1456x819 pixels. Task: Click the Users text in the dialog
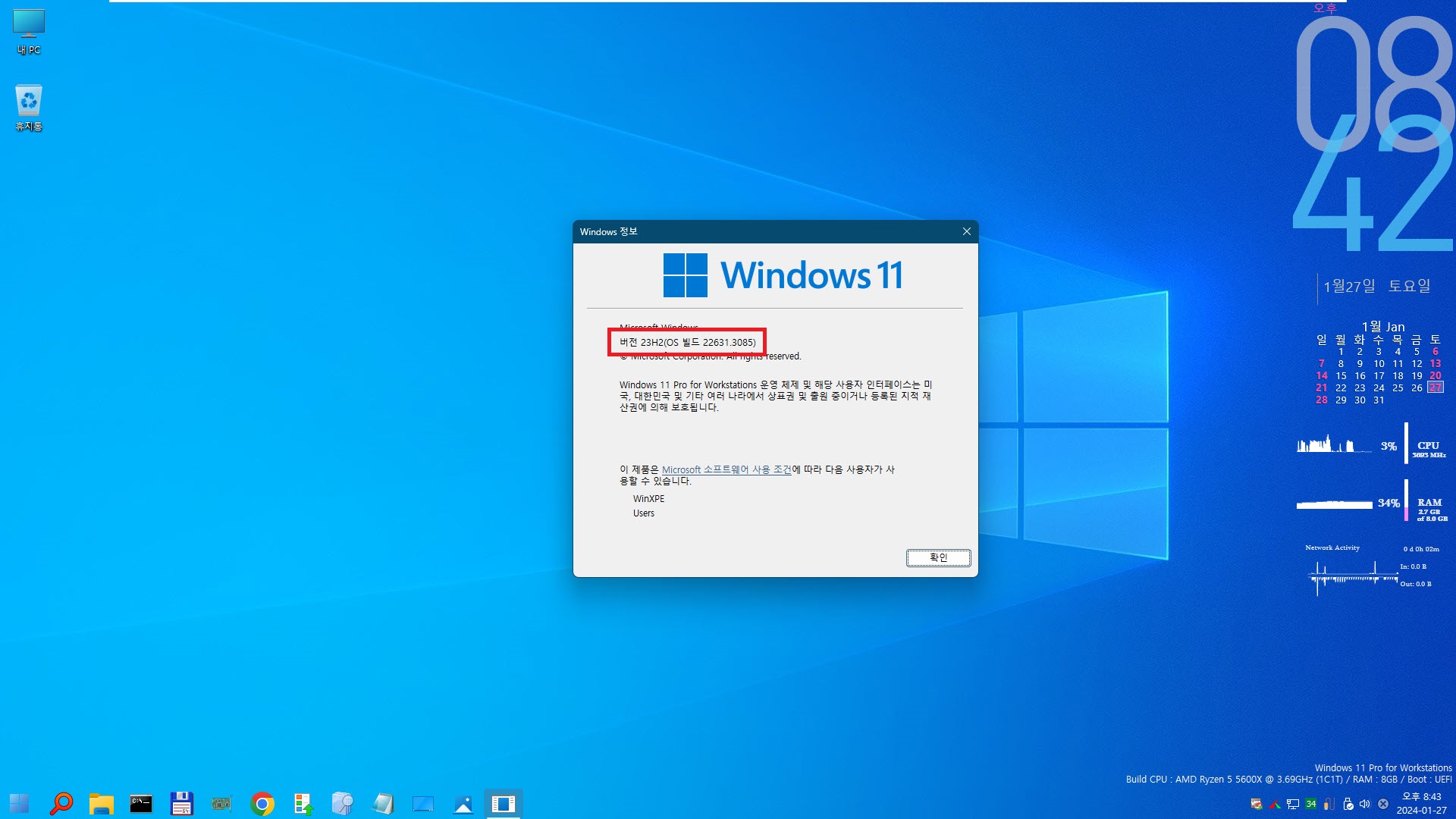644,513
